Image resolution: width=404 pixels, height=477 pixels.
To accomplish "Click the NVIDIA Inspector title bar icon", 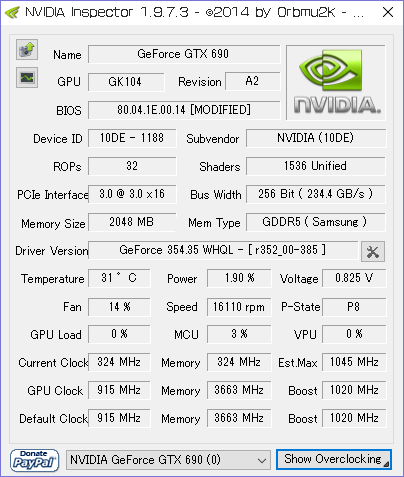I will 12,13.
